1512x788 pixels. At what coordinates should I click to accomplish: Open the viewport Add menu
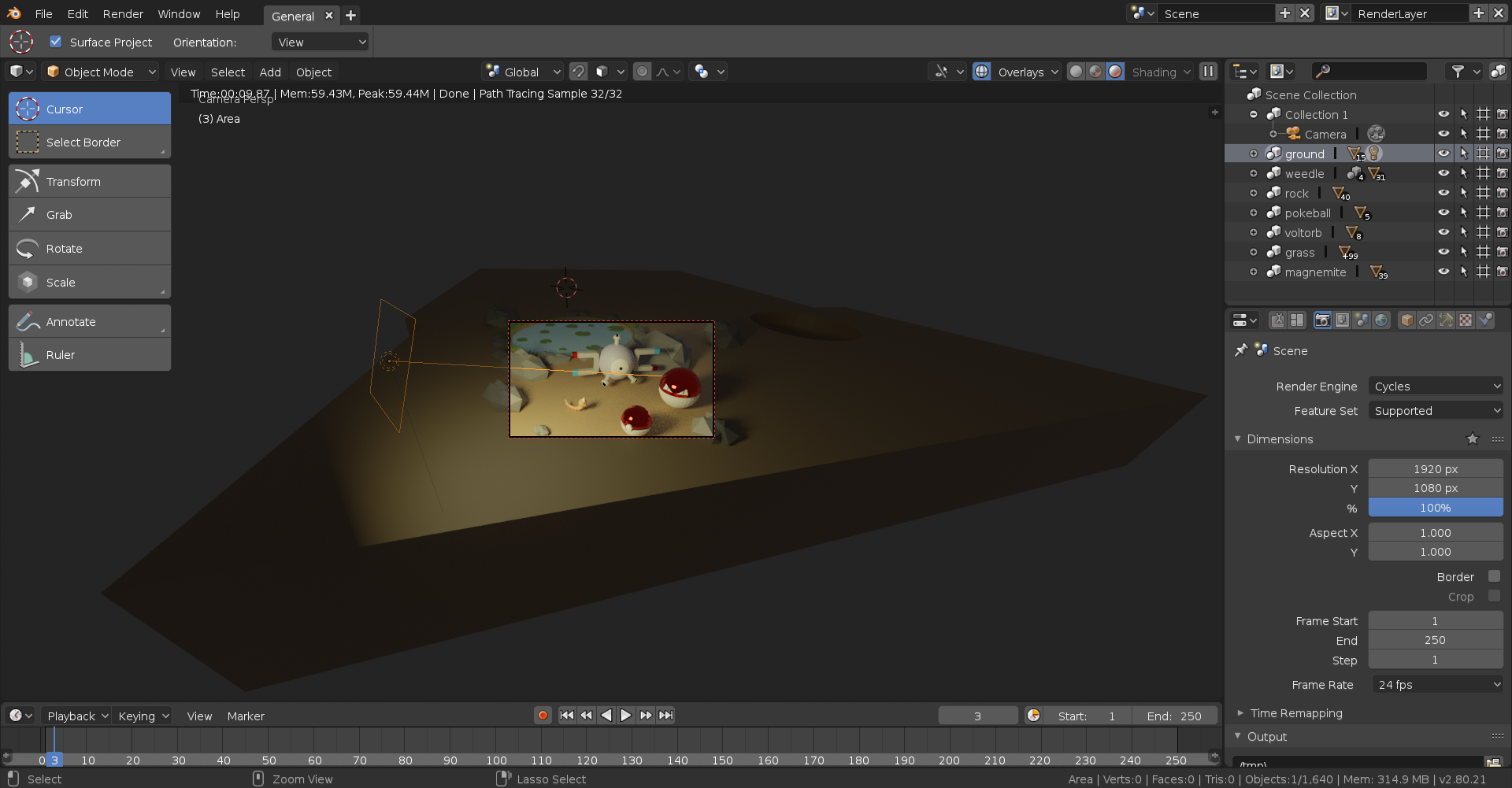point(270,72)
